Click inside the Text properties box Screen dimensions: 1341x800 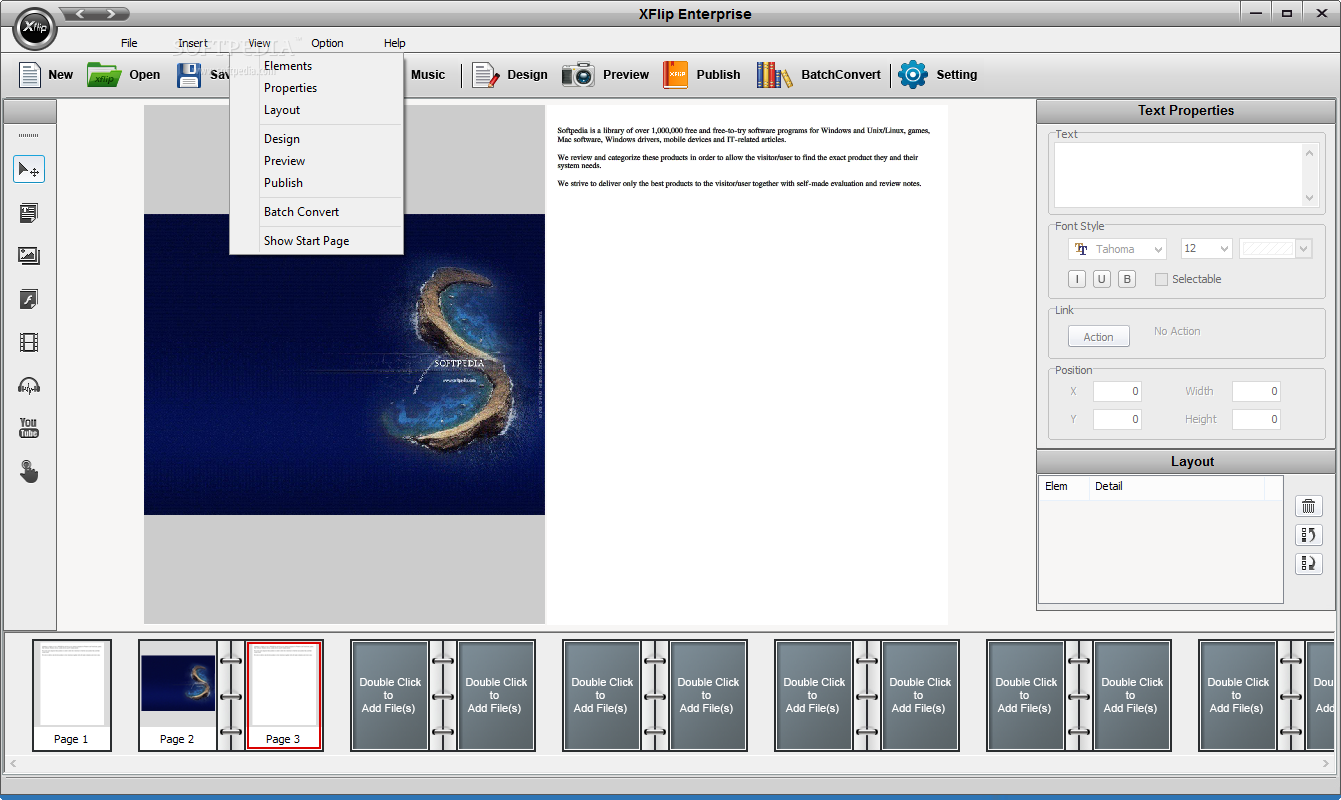1178,175
